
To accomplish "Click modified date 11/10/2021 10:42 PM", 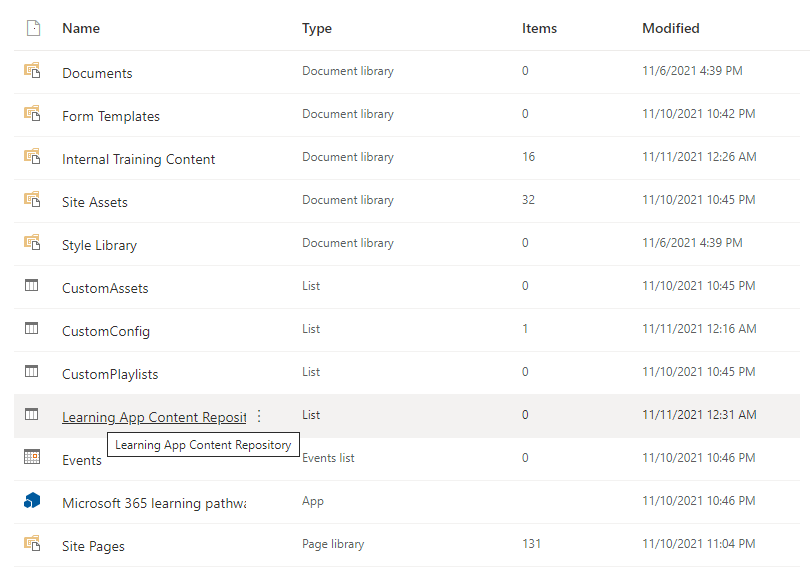I will (698, 114).
